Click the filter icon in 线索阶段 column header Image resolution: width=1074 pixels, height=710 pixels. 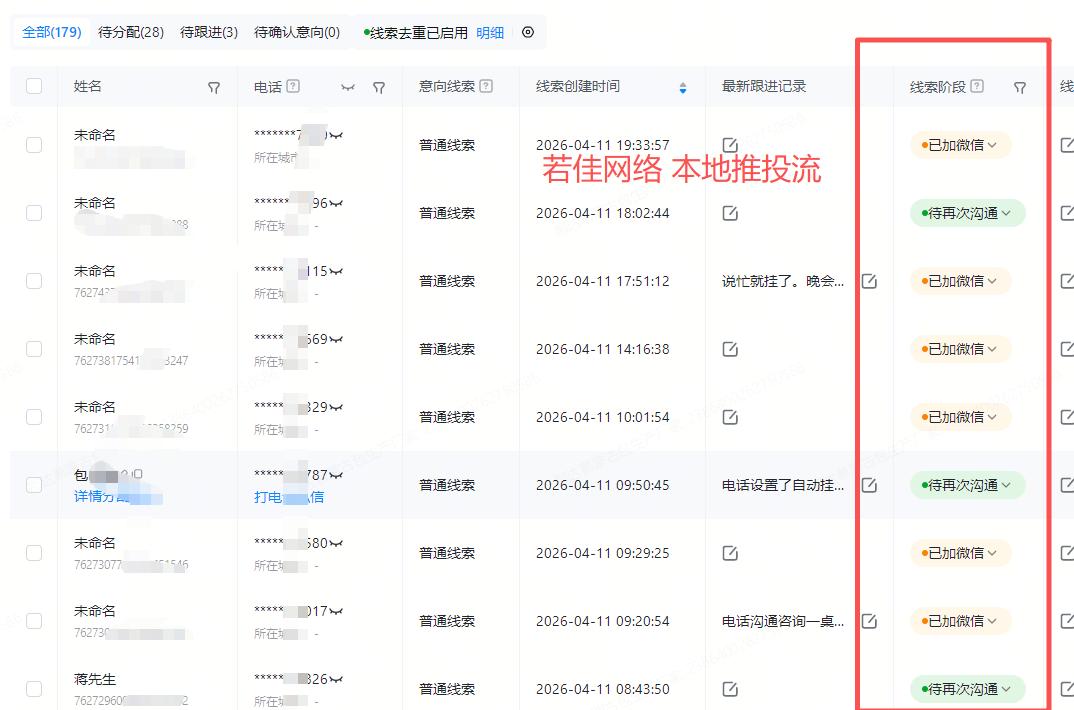(x=1019, y=87)
